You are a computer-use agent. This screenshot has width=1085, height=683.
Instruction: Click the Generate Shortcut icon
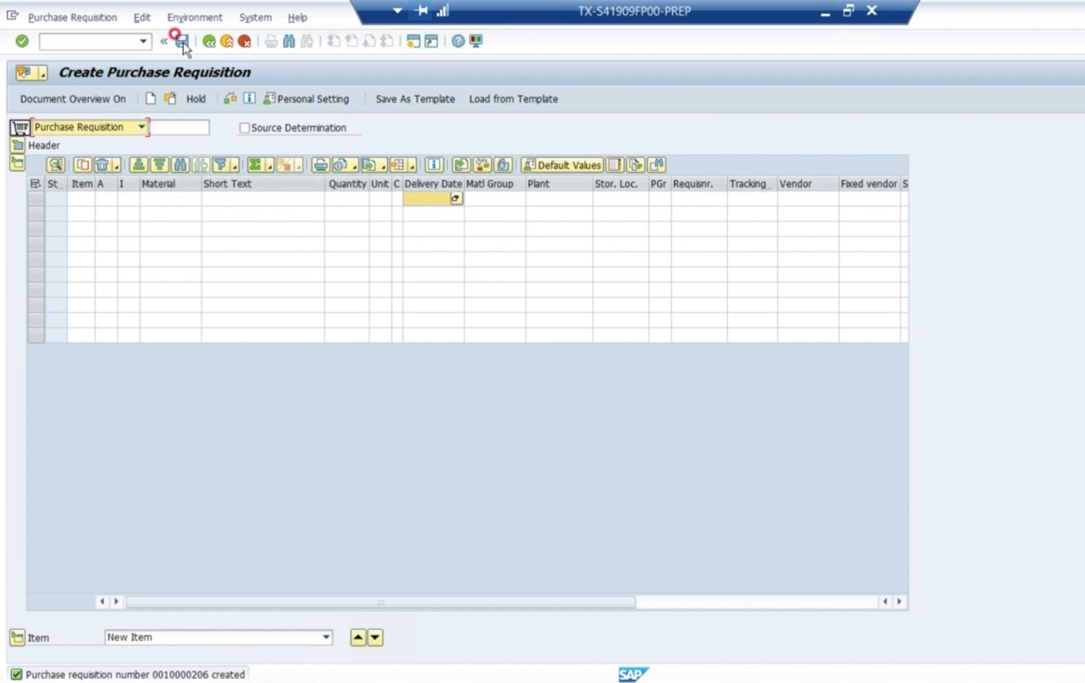[431, 42]
